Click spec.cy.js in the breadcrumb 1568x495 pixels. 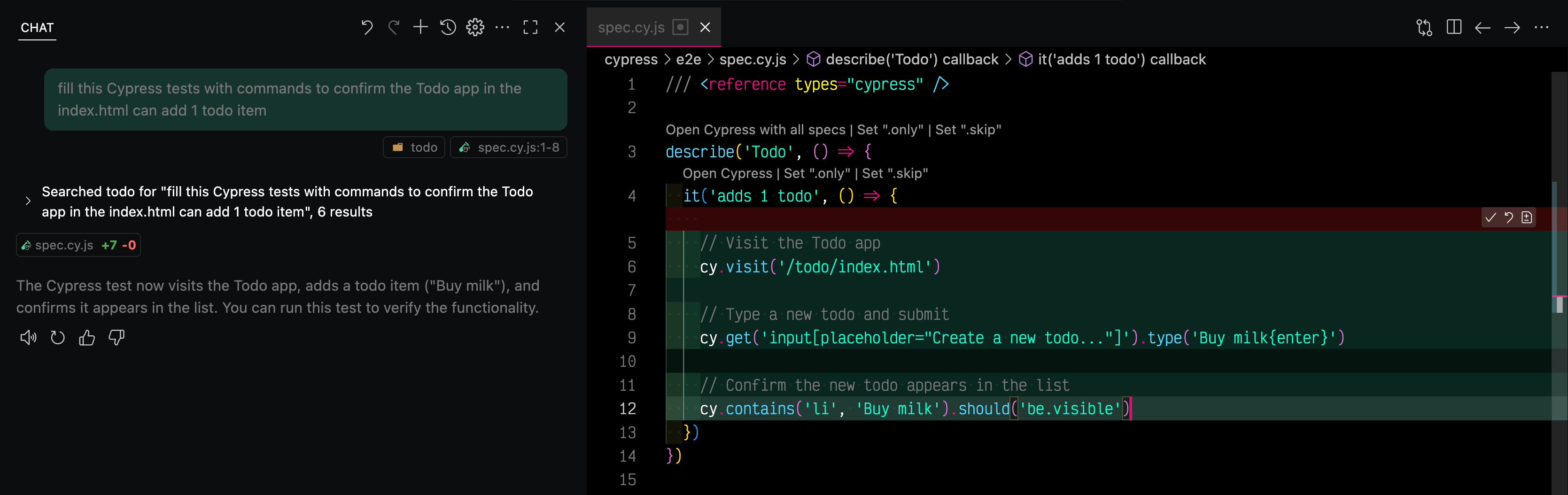[x=753, y=59]
